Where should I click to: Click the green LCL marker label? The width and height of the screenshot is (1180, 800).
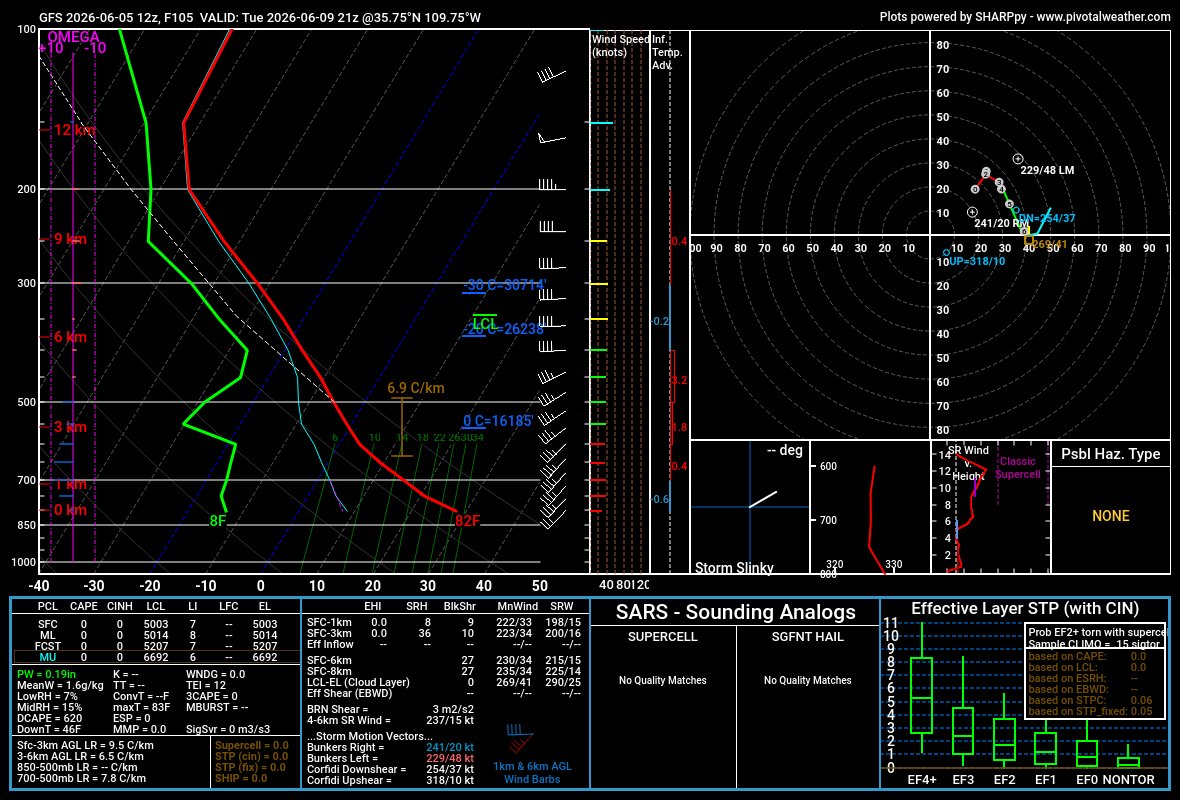[485, 324]
